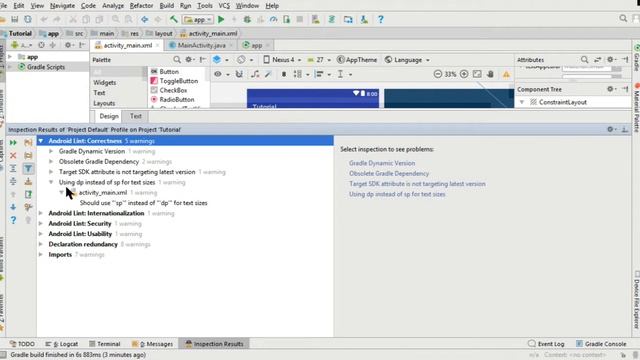Viewport: 640px width, 360px height.
Task: Open the Help question mark in the main toolbar
Action: [380, 19]
